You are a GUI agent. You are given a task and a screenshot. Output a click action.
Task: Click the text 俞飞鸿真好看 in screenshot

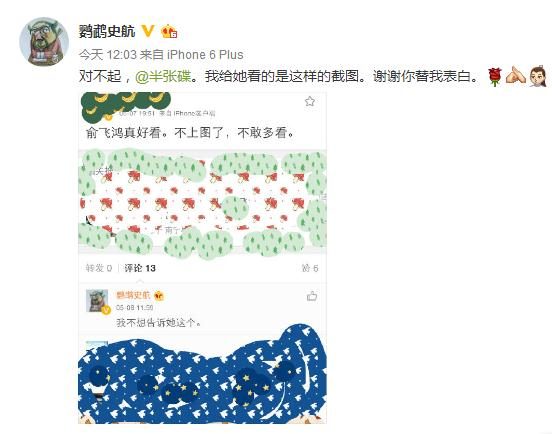pos(123,133)
